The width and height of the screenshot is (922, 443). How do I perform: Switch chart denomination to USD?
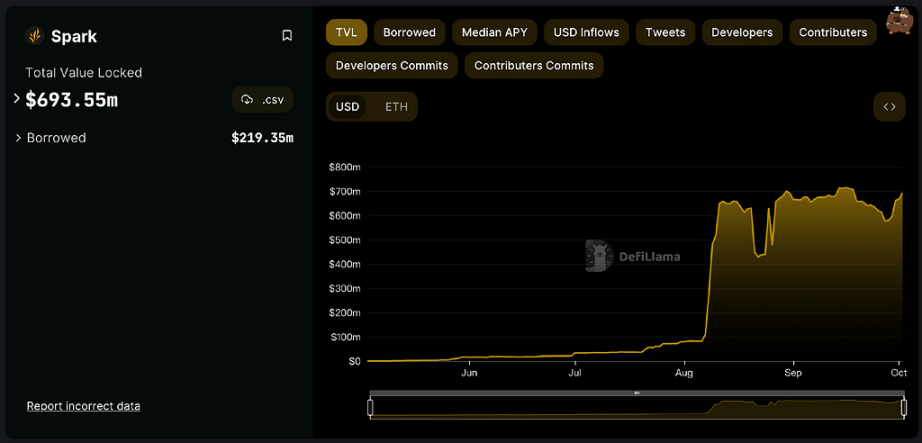coord(348,107)
